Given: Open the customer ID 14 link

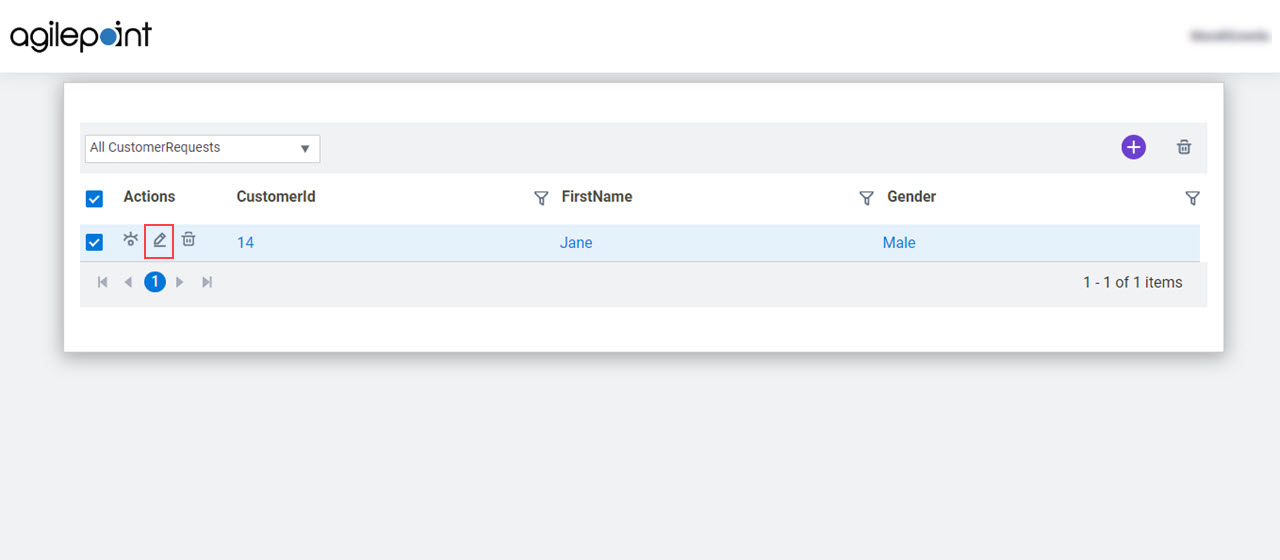Looking at the screenshot, I should (245, 242).
